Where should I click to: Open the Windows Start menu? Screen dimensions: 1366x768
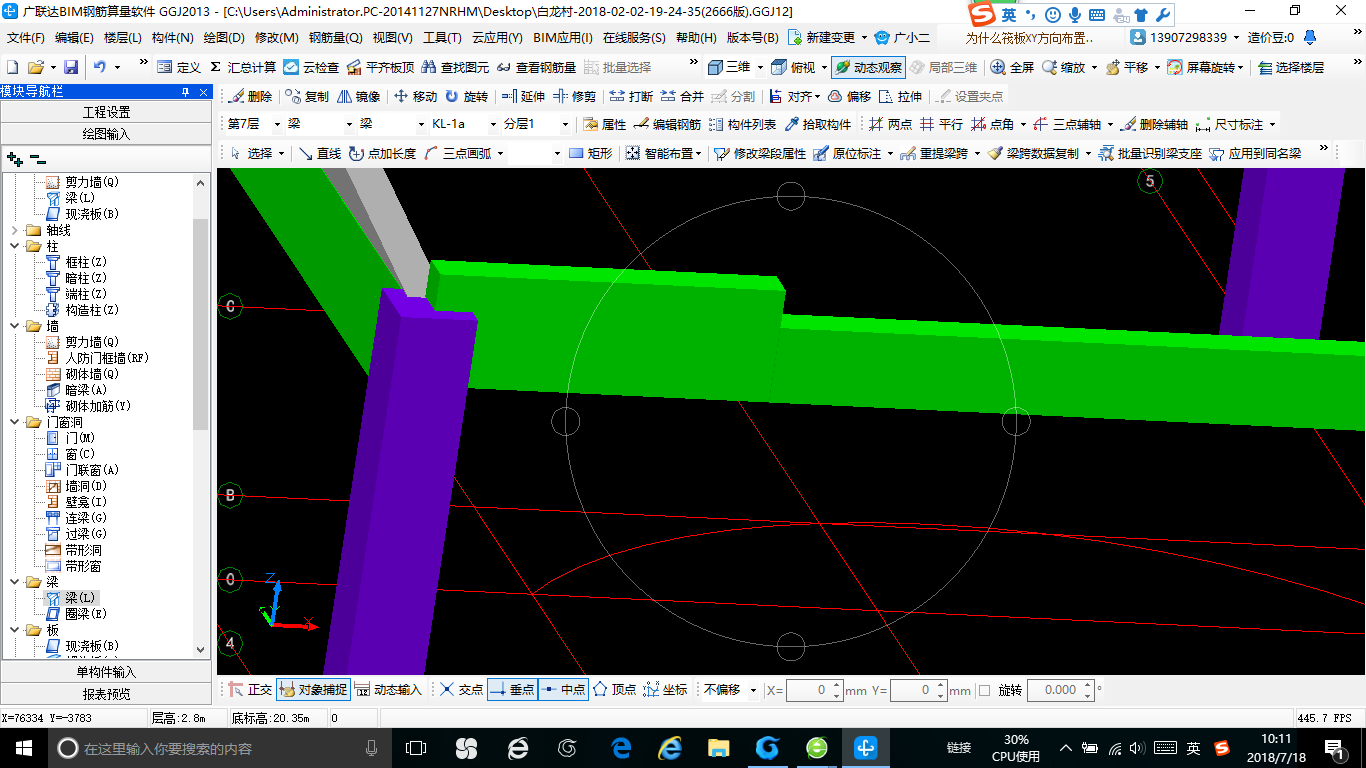(x=22, y=748)
